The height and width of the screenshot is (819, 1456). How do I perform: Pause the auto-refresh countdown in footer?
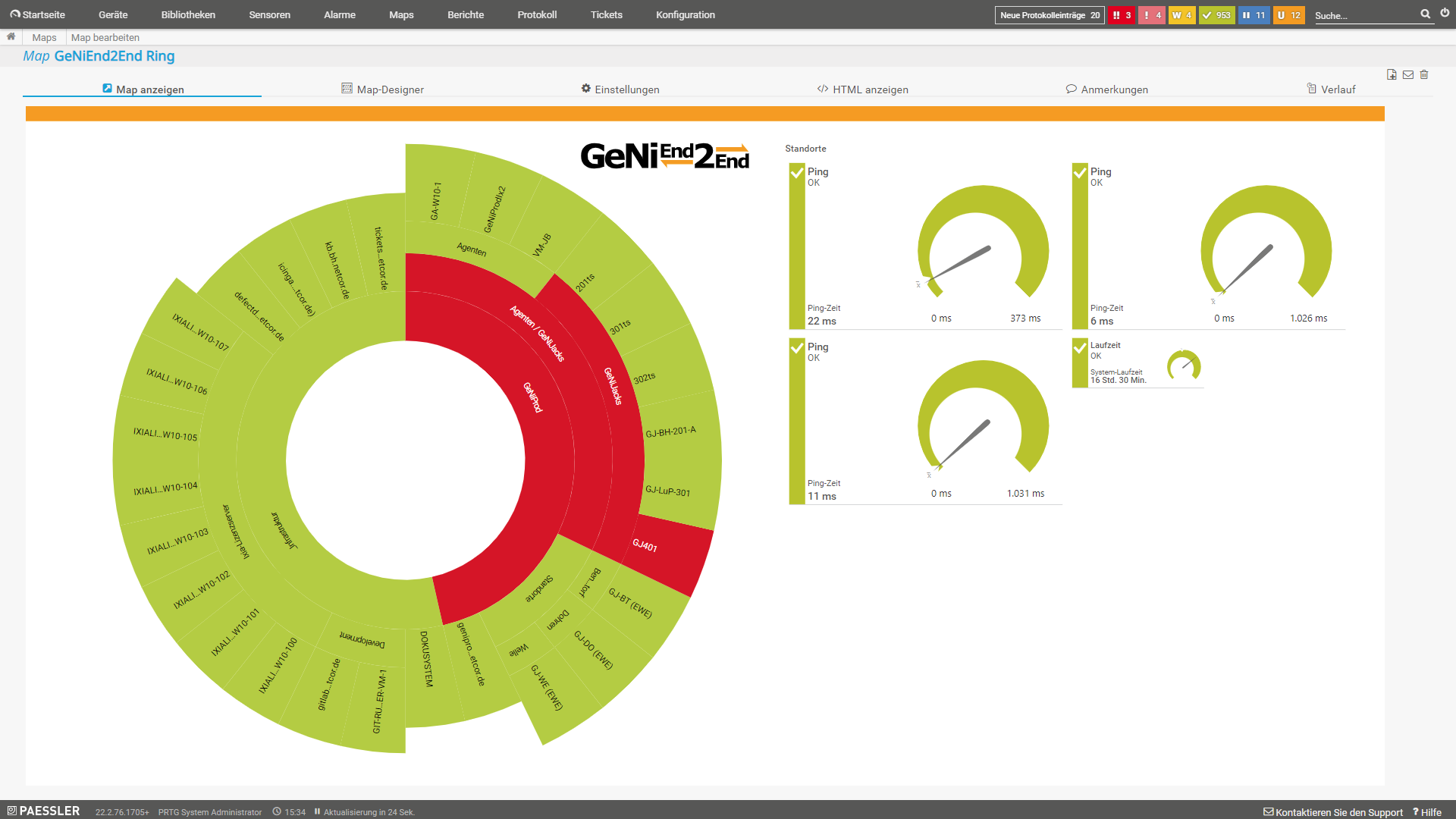coord(318,811)
